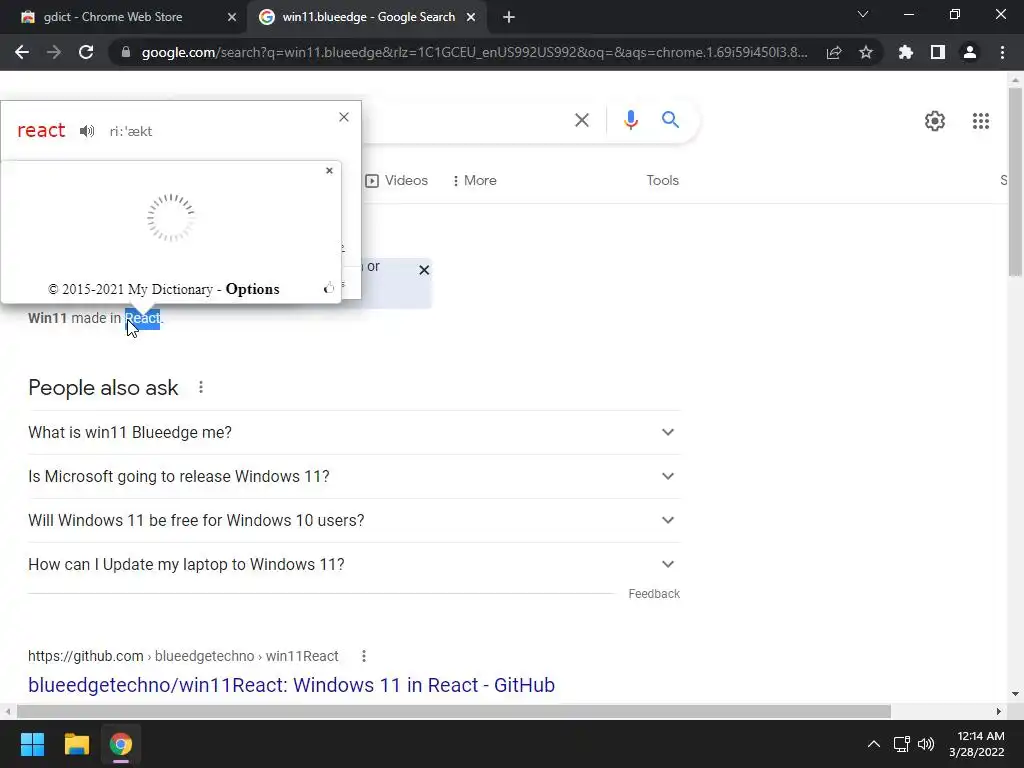Switch to Videos results tab
The height and width of the screenshot is (768, 1024).
pos(396,180)
